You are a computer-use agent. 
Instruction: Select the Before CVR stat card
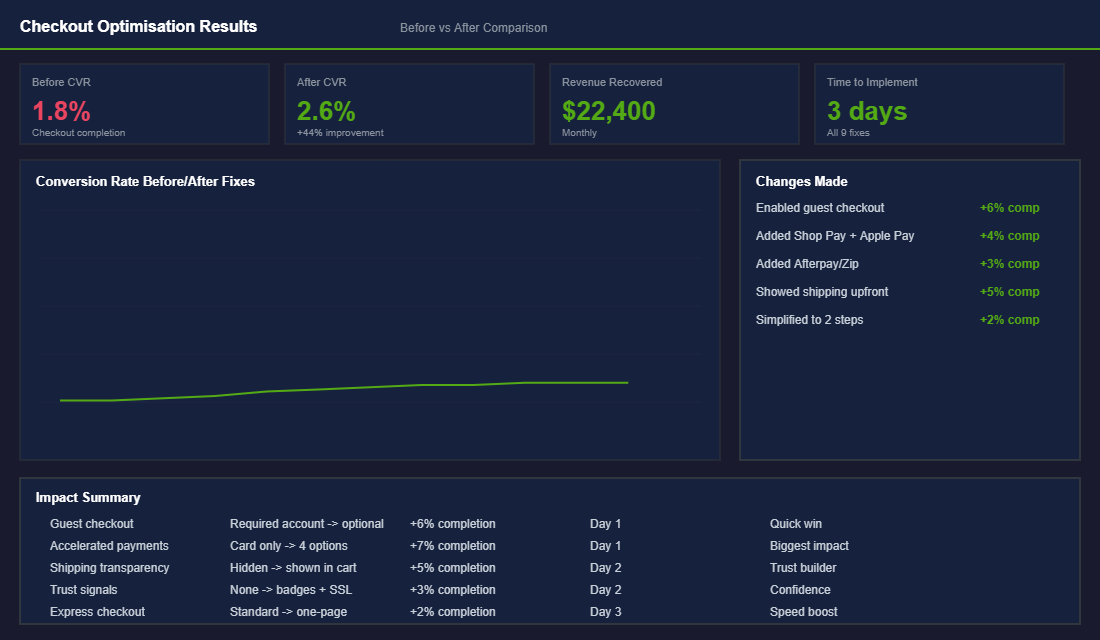[x=144, y=103]
